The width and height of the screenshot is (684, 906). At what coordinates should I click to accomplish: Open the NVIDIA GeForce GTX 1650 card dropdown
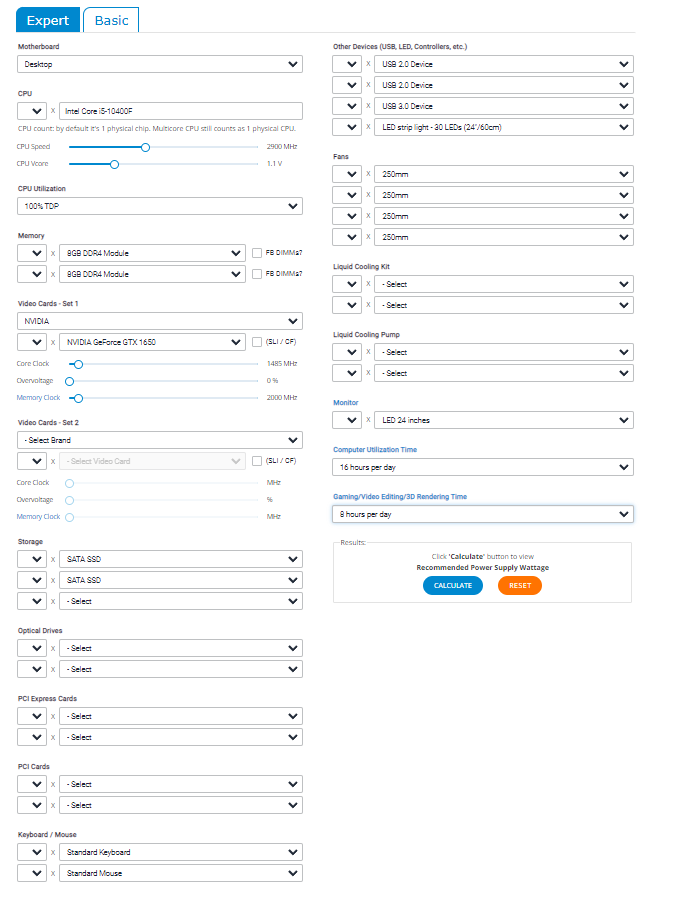(152, 342)
